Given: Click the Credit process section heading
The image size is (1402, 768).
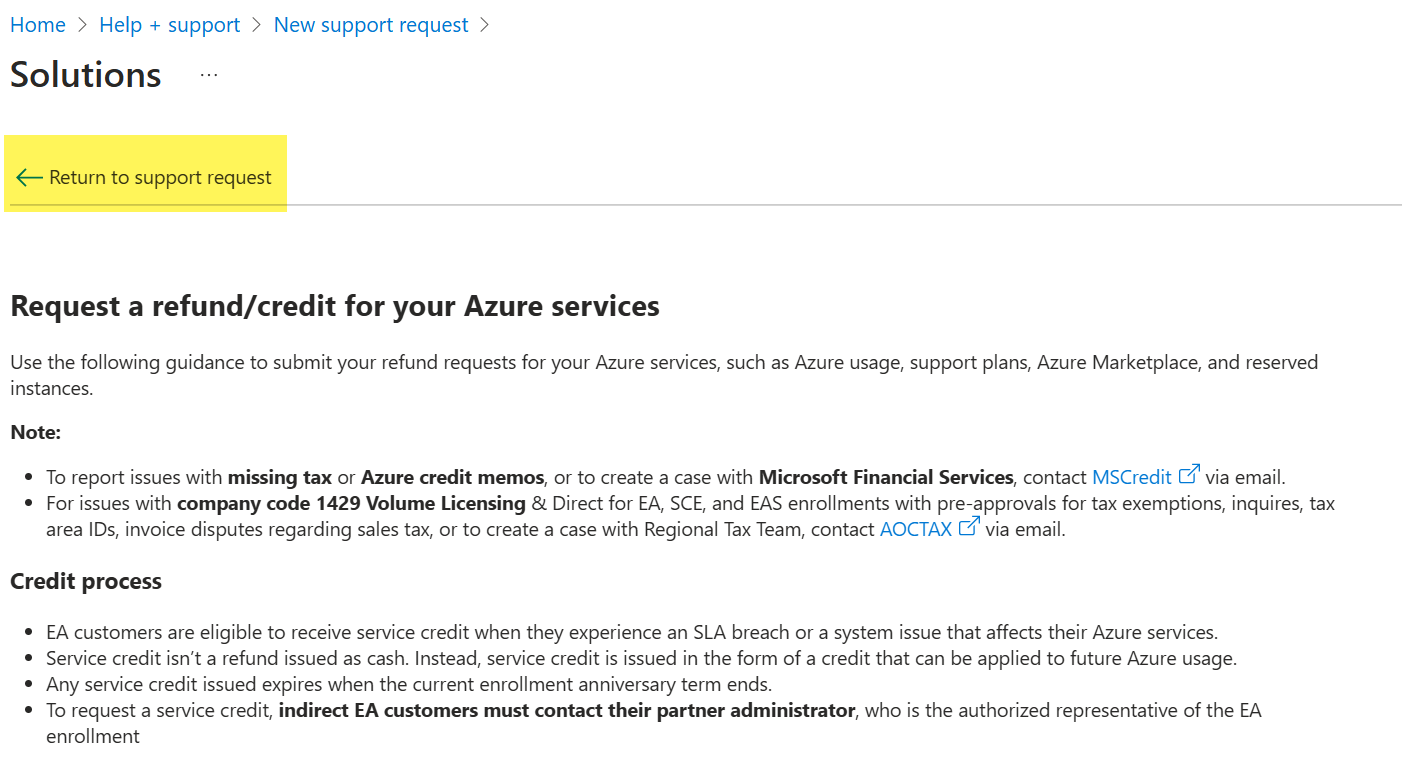Looking at the screenshot, I should coord(85,581).
